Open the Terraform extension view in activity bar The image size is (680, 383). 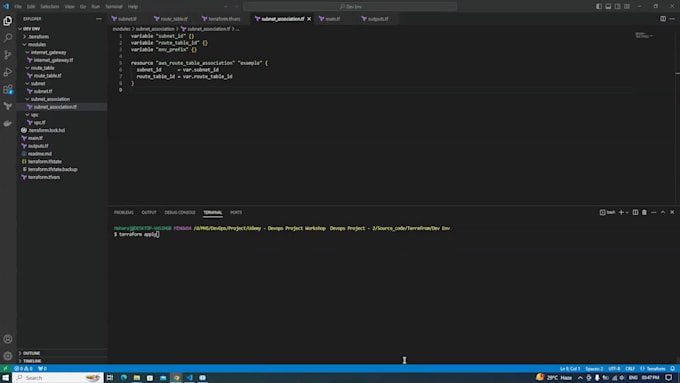click(x=8, y=106)
